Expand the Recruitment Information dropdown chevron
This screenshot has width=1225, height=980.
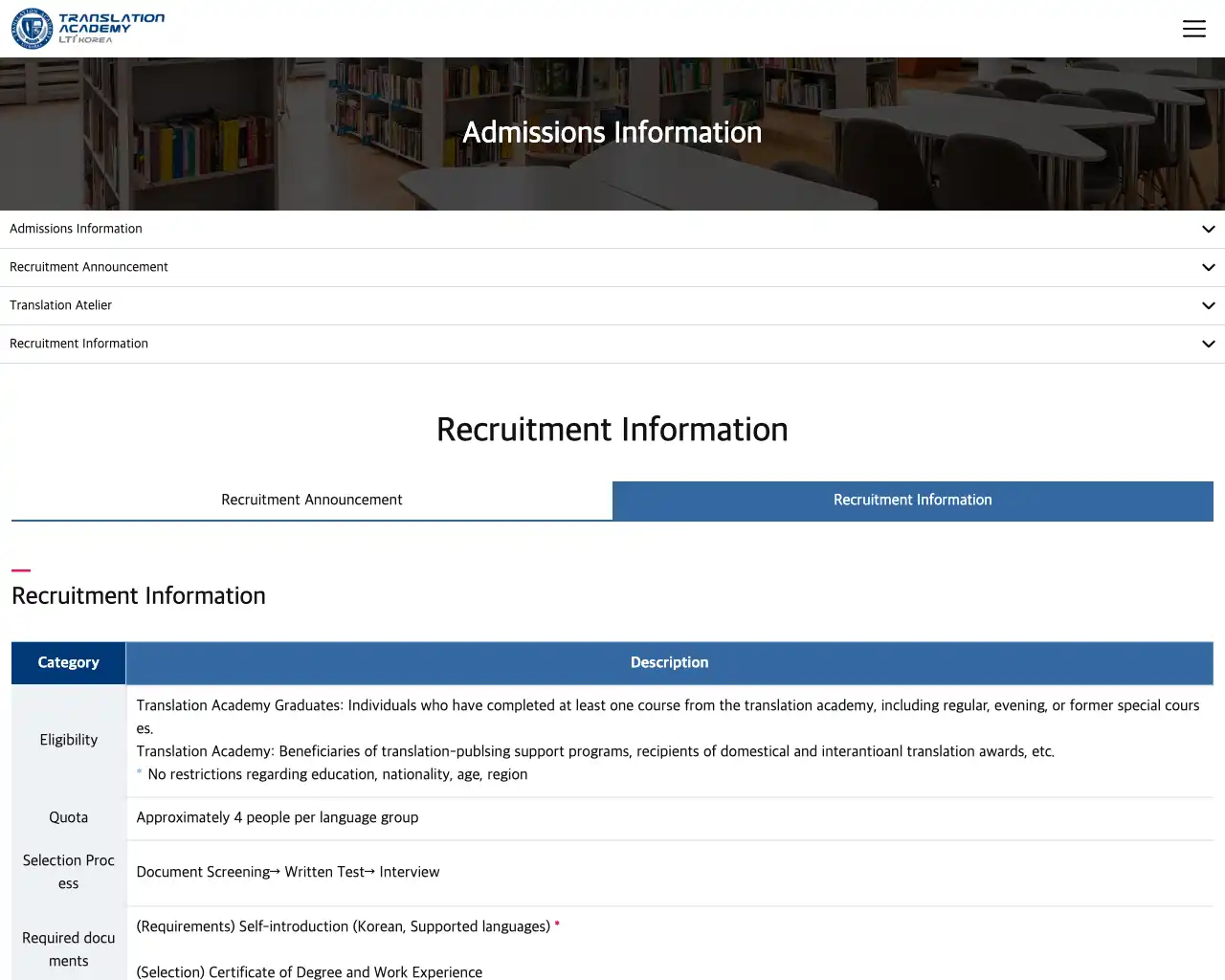[1208, 345]
